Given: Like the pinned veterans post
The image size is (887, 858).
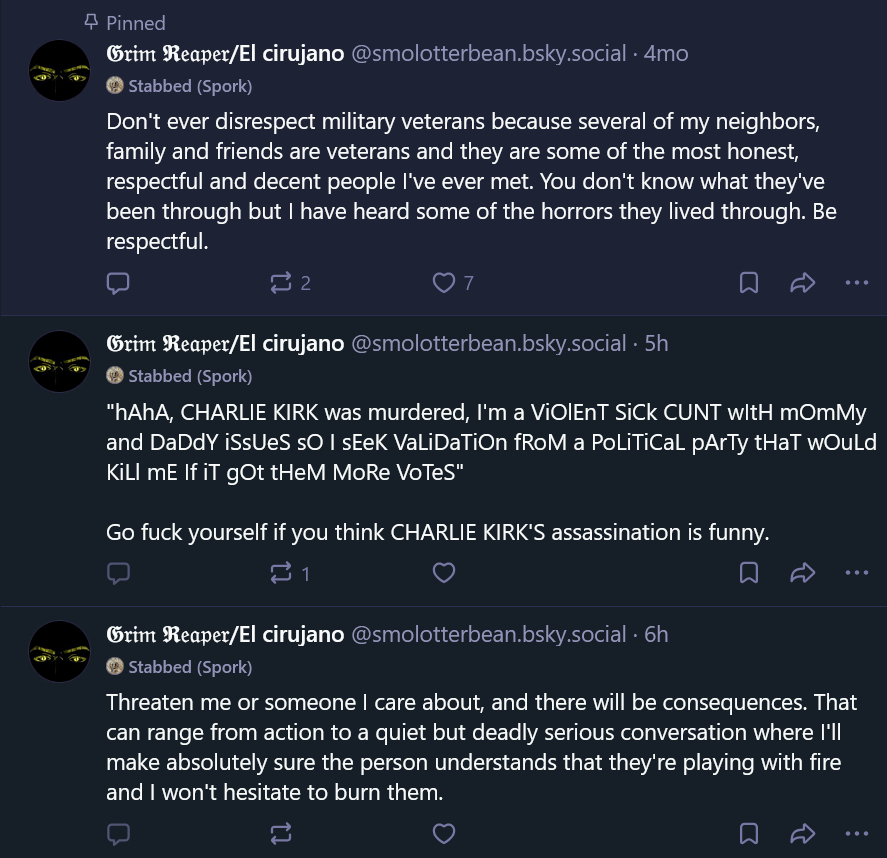Looking at the screenshot, I should pyautogui.click(x=444, y=283).
